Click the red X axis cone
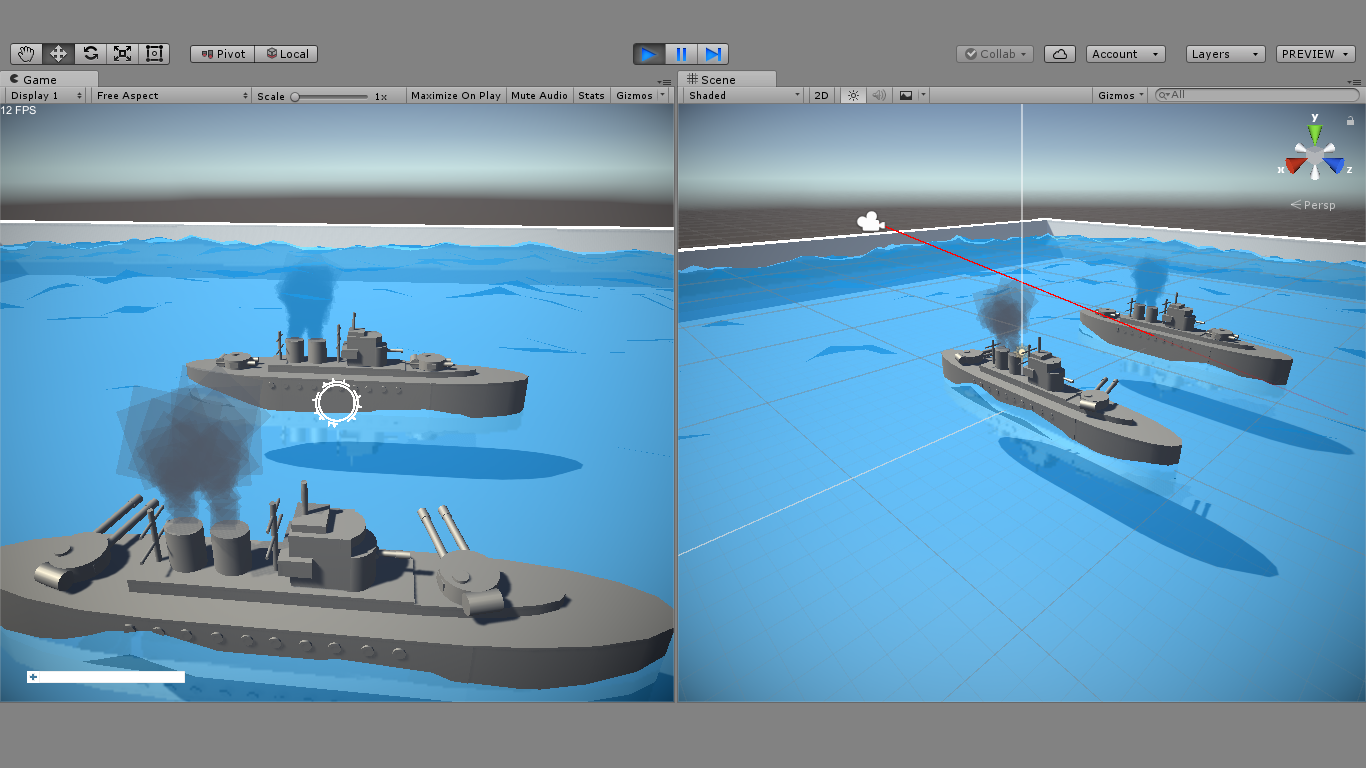 [1295, 166]
